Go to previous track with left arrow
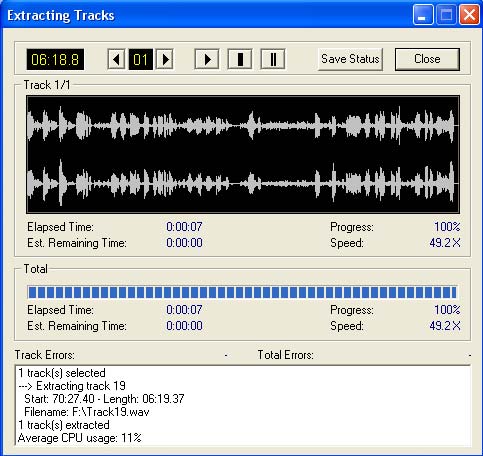The height and width of the screenshot is (456, 483). 116,59
